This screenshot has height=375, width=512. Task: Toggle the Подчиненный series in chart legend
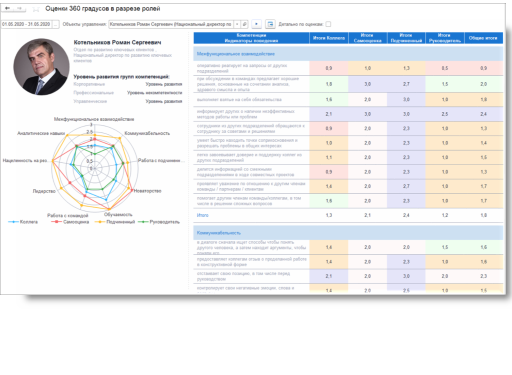click(x=115, y=222)
